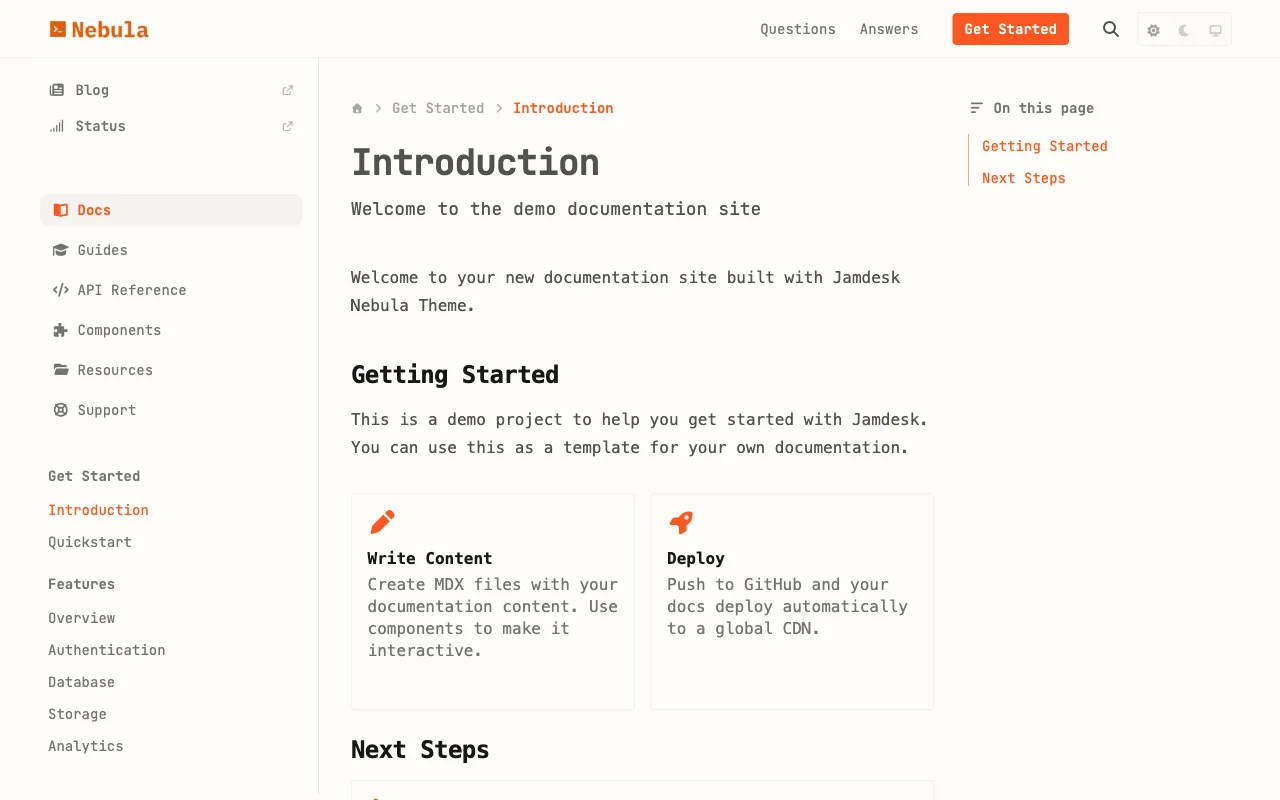Click the search magnifier icon
Screen dimensions: 1280x800
click(x=1111, y=29)
